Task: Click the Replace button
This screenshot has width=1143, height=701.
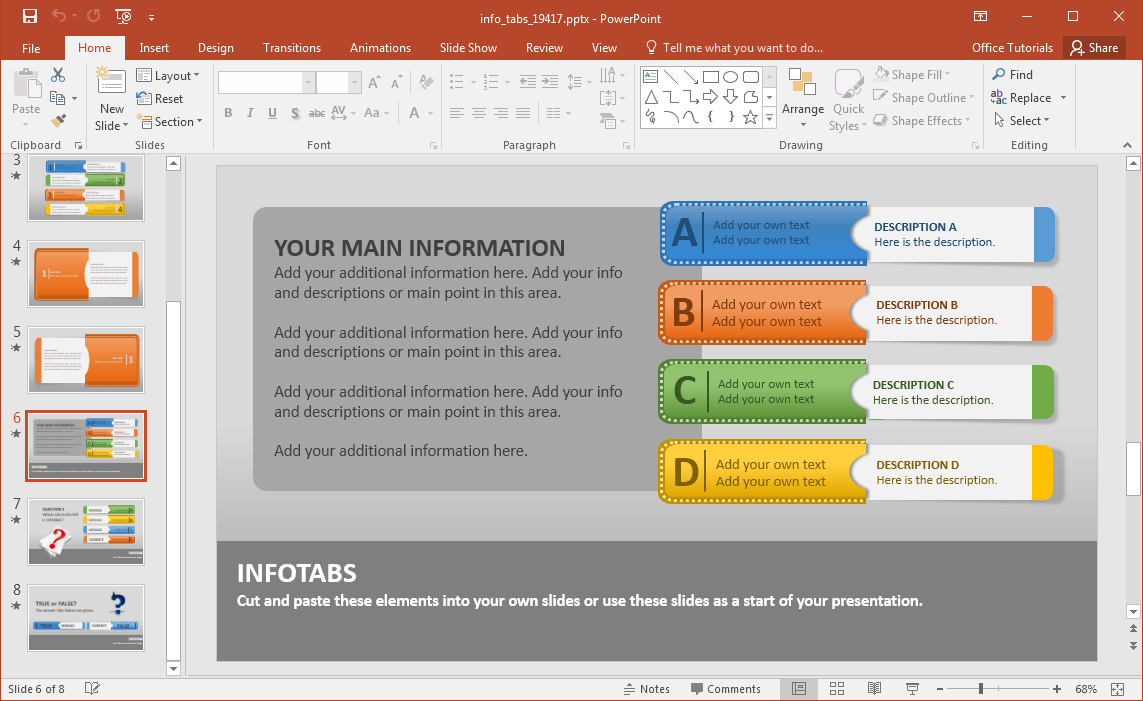Action: 1030,97
